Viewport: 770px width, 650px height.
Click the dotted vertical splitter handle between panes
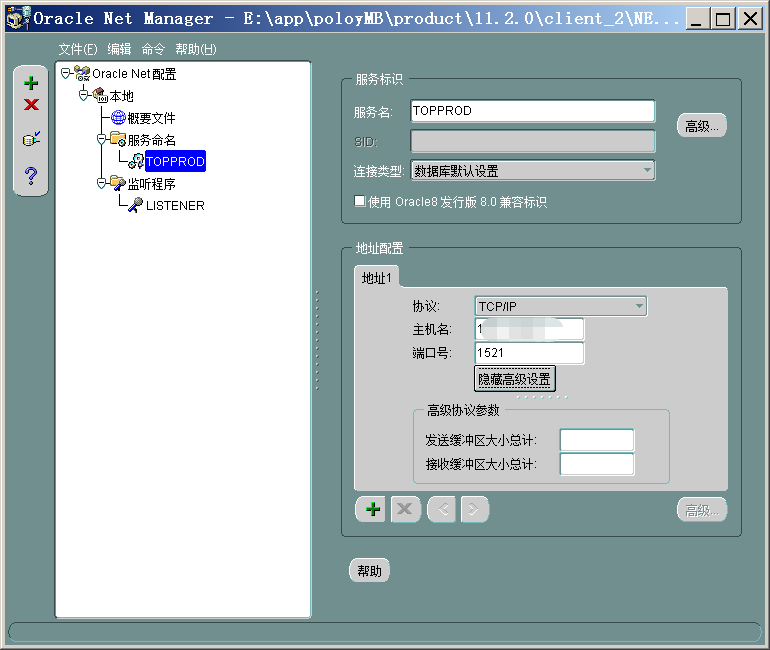coord(317,340)
